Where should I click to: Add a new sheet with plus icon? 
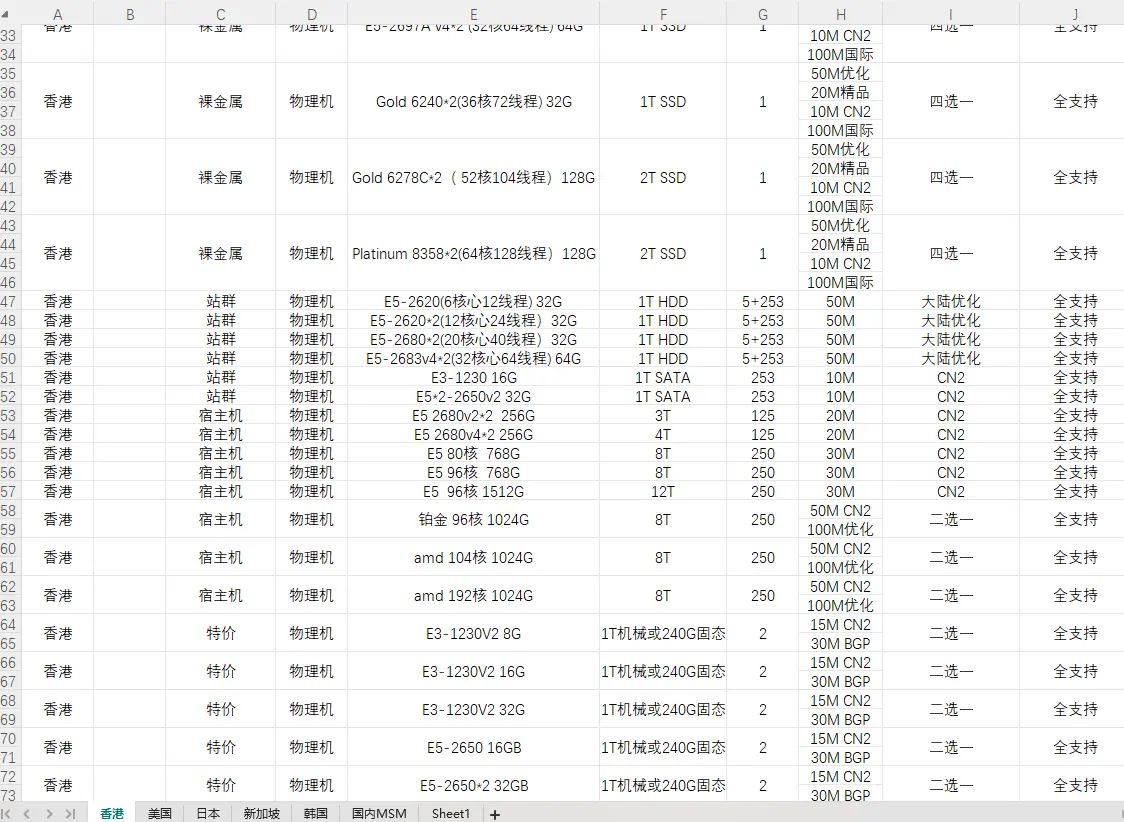pos(495,814)
